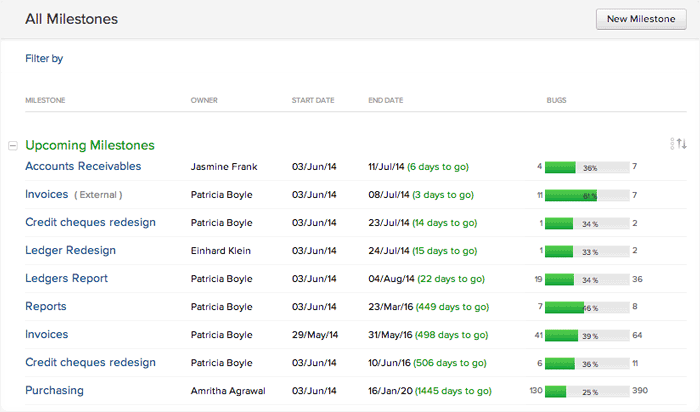Viewport: 700px width, 412px height.
Task: Click the Accounts Receivables bug progress bar
Action: (587, 167)
